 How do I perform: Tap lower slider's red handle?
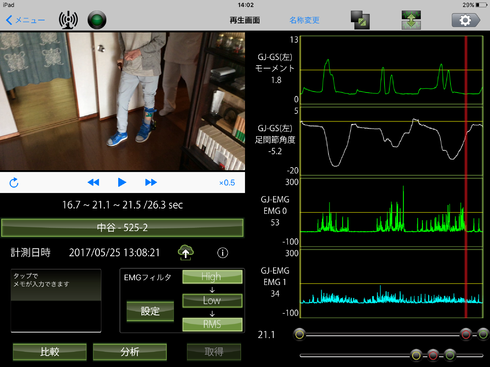coord(433,355)
